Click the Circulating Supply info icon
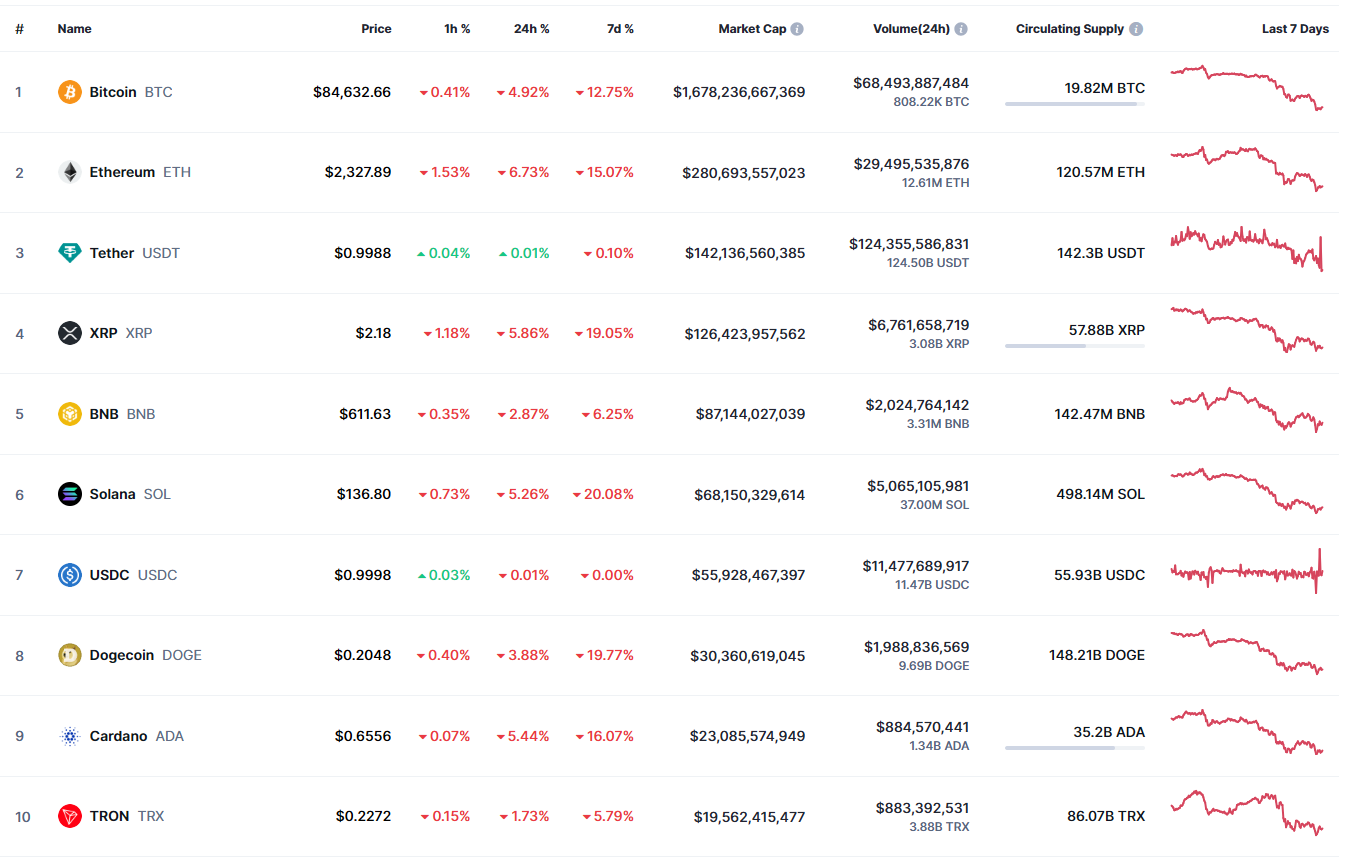This screenshot has height=864, width=1351. tap(1136, 29)
